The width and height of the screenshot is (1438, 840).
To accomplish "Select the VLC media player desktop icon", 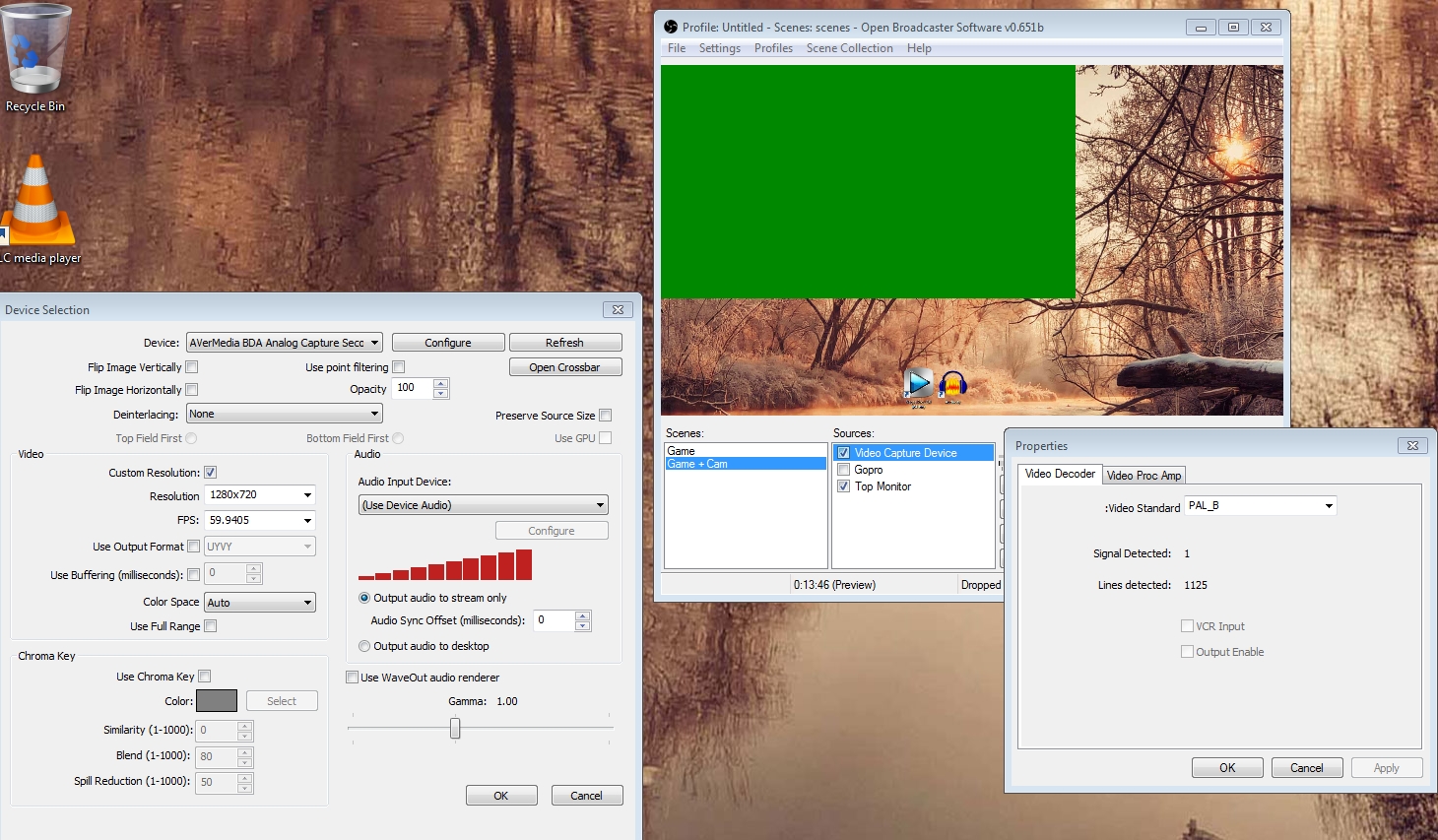I will 39,209.
